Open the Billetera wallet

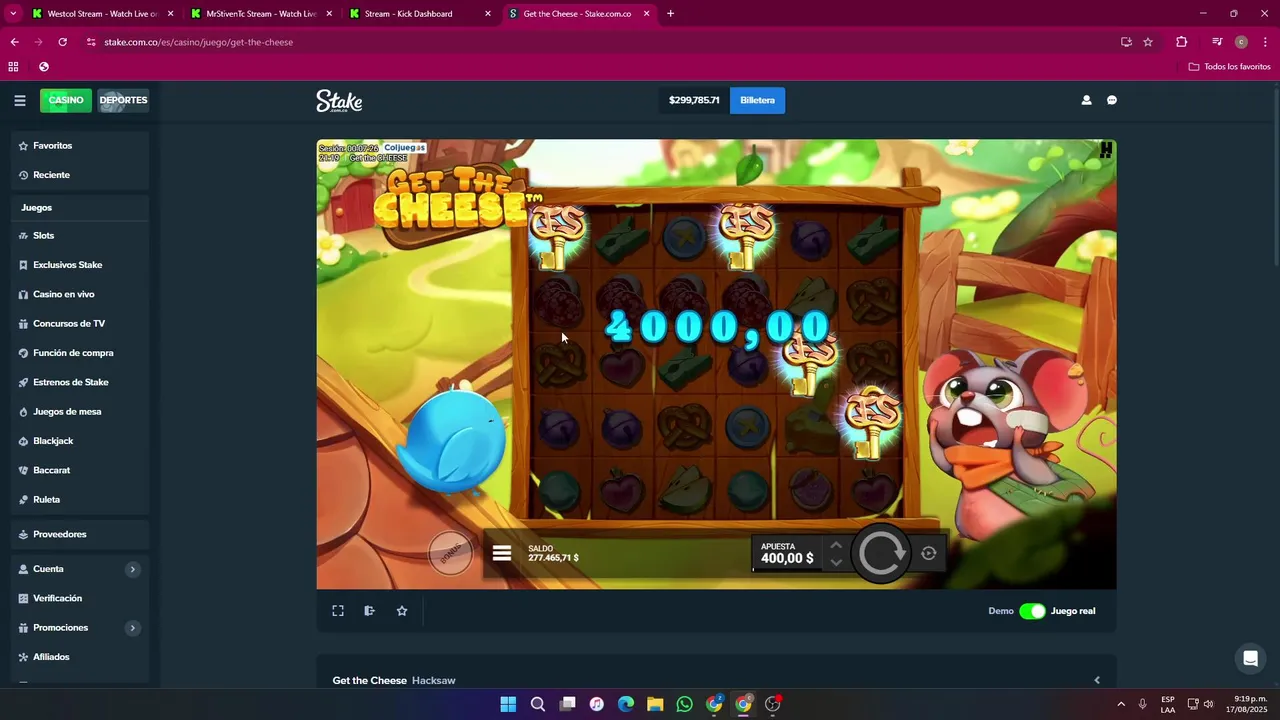point(757,100)
